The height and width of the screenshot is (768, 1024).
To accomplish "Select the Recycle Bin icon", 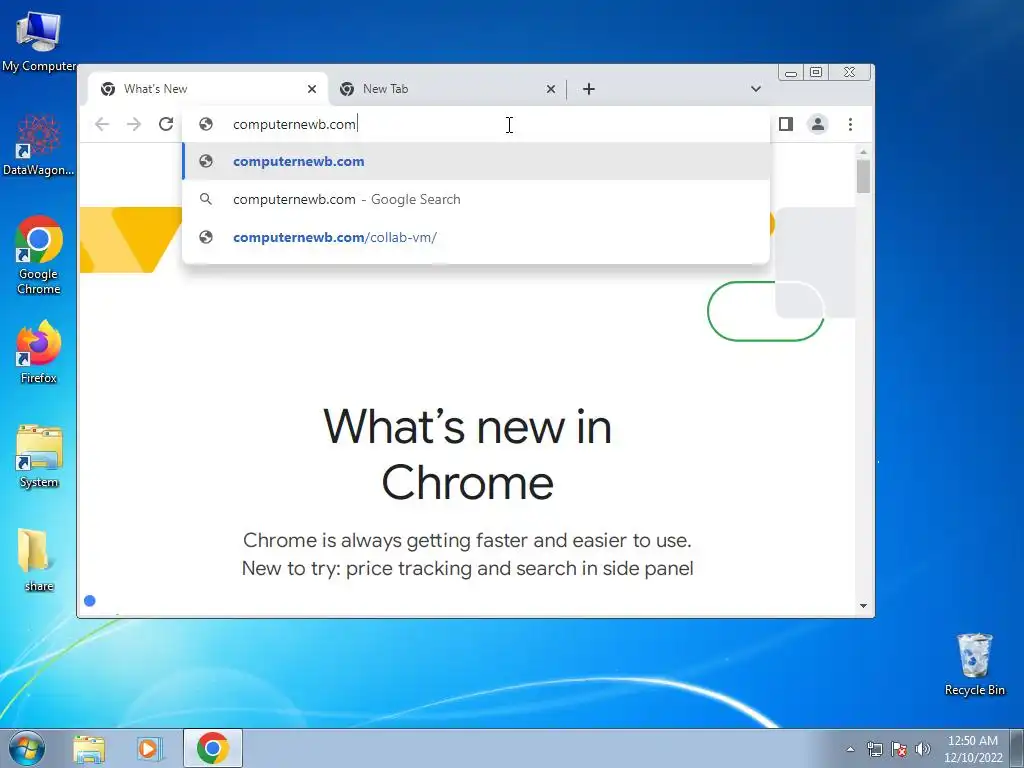I will [x=974, y=665].
